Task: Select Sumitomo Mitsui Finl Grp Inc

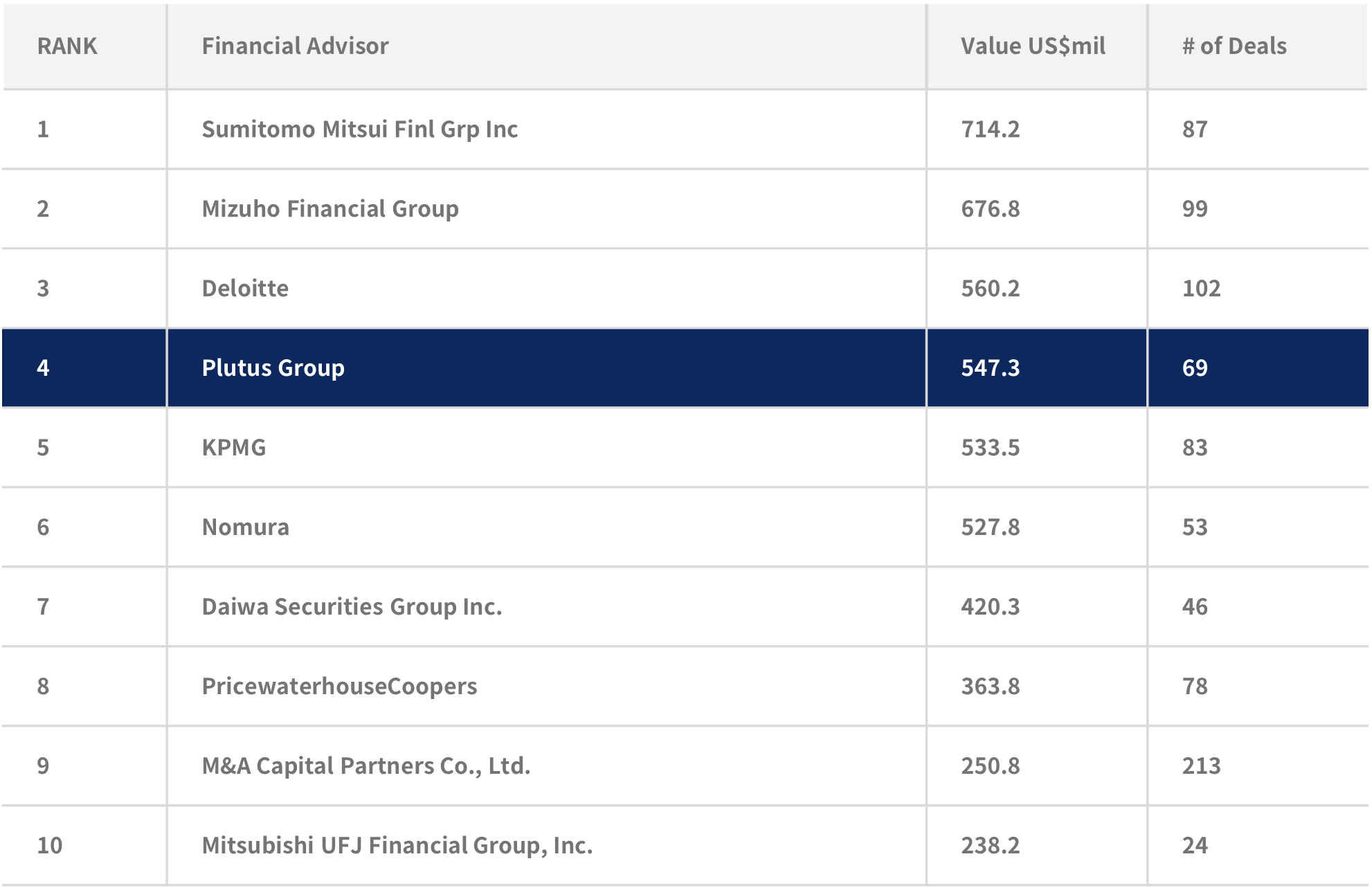Action: tap(359, 129)
